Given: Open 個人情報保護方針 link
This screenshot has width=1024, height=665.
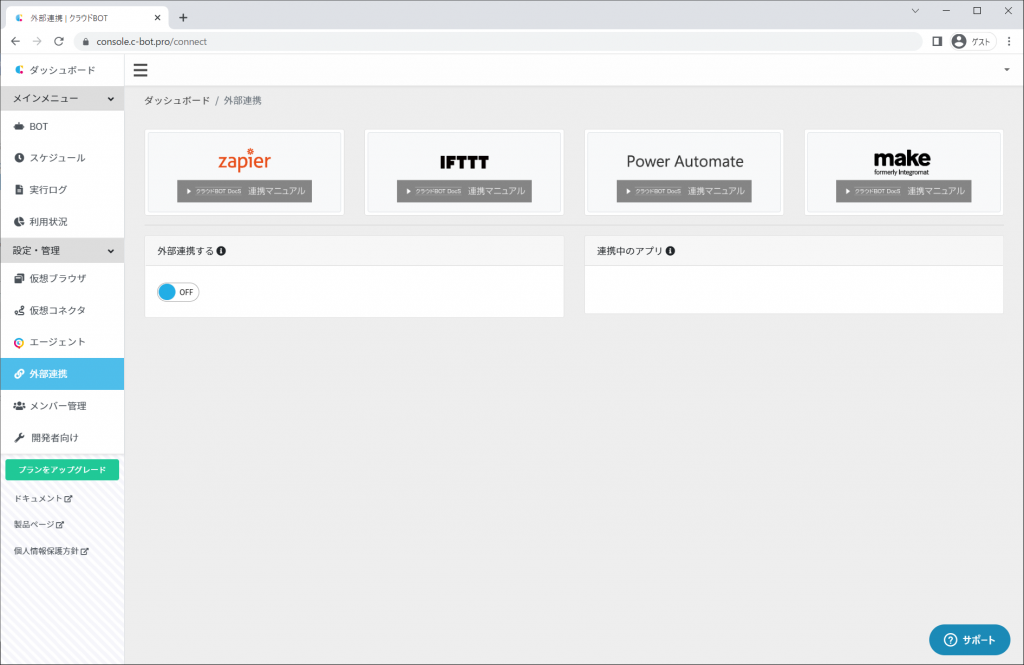Looking at the screenshot, I should pos(51,551).
